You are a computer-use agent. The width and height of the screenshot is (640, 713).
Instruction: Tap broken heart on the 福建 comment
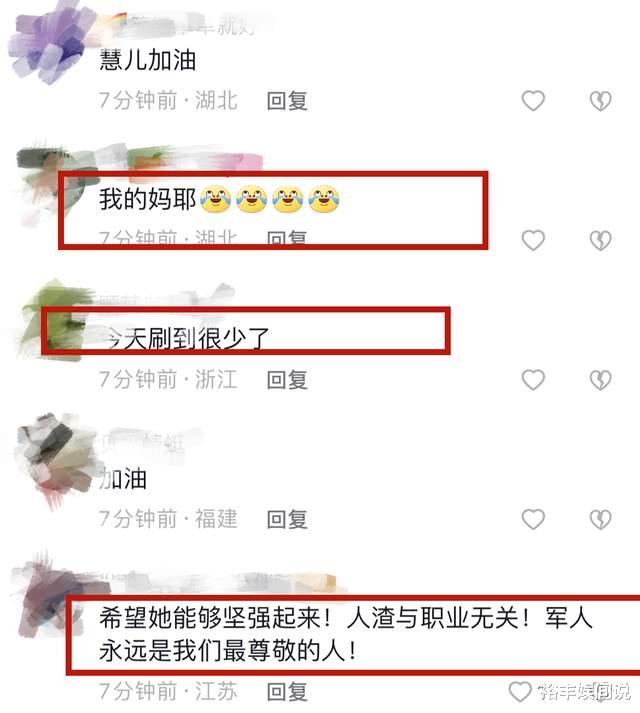(600, 519)
